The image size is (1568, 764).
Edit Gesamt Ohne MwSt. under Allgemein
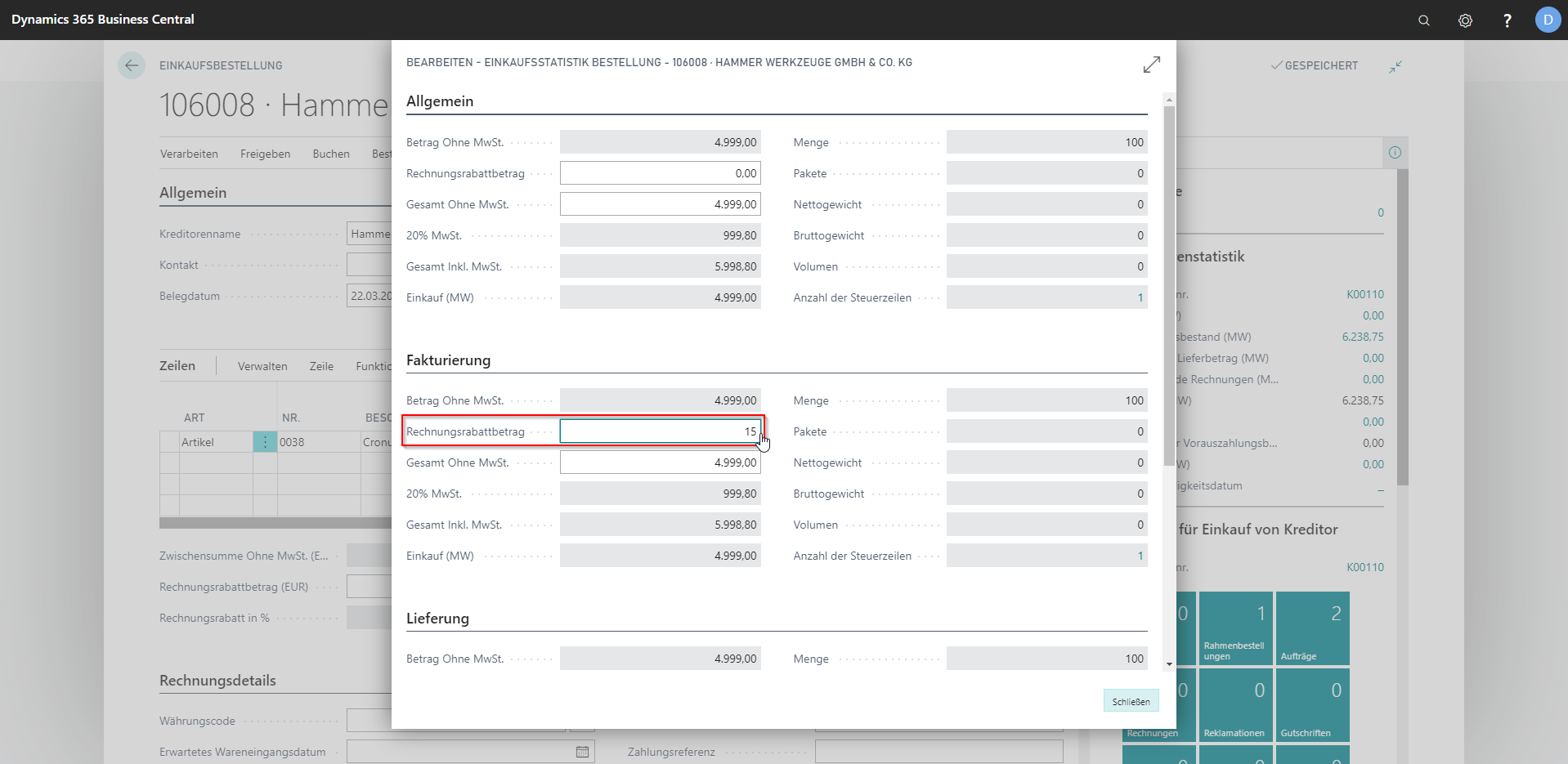[x=661, y=204]
